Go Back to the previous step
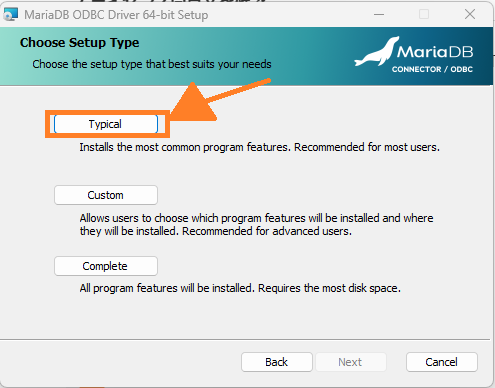The height and width of the screenshot is (388, 495). pos(277,362)
